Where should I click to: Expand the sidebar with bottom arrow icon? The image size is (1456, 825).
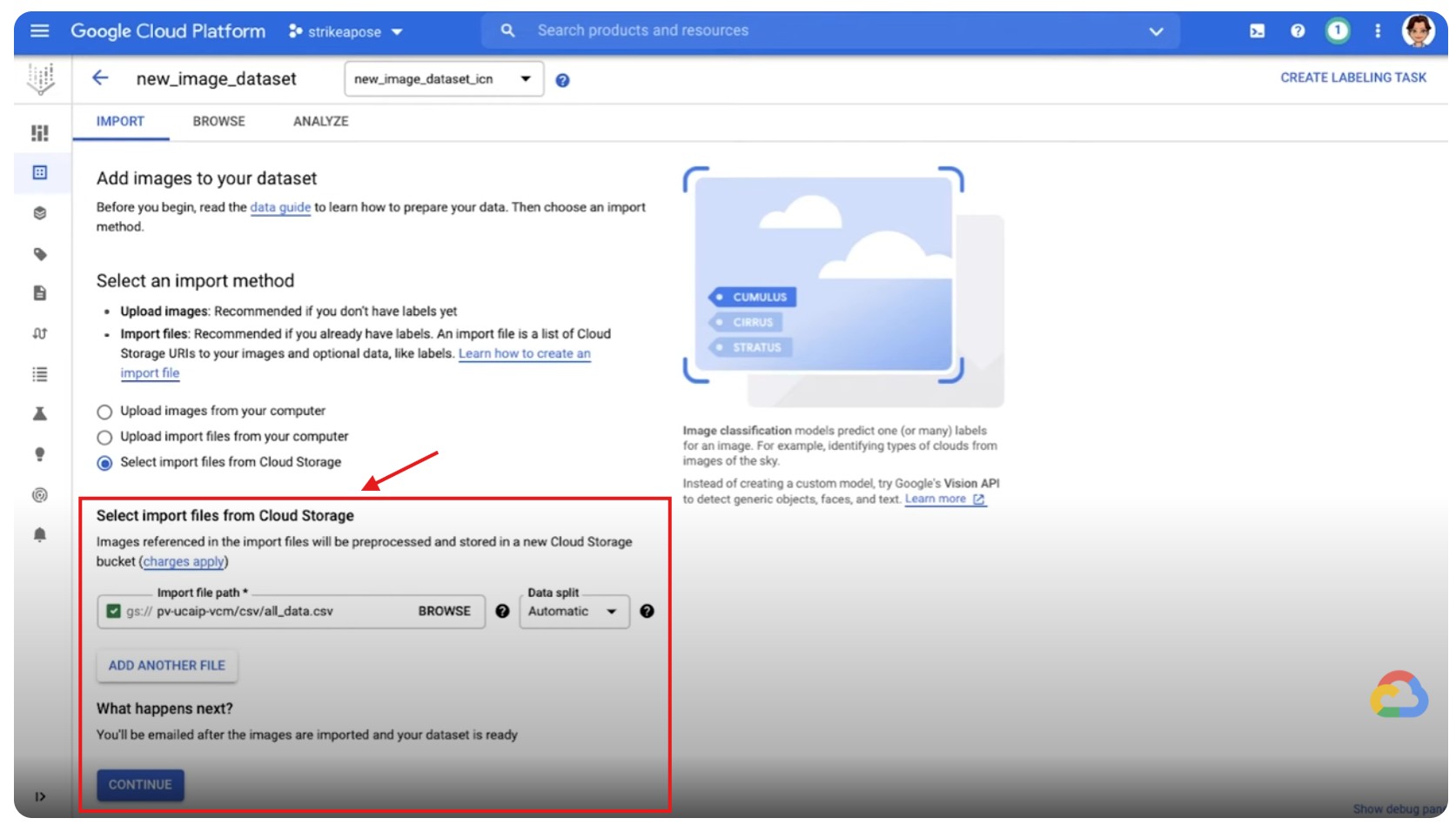(40, 796)
